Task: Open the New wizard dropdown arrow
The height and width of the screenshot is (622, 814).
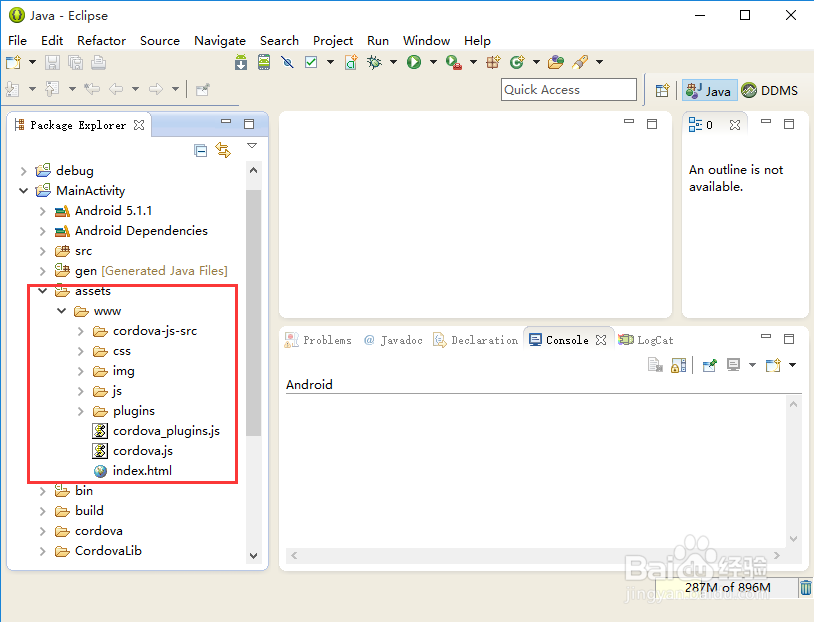Action: pyautogui.click(x=32, y=62)
